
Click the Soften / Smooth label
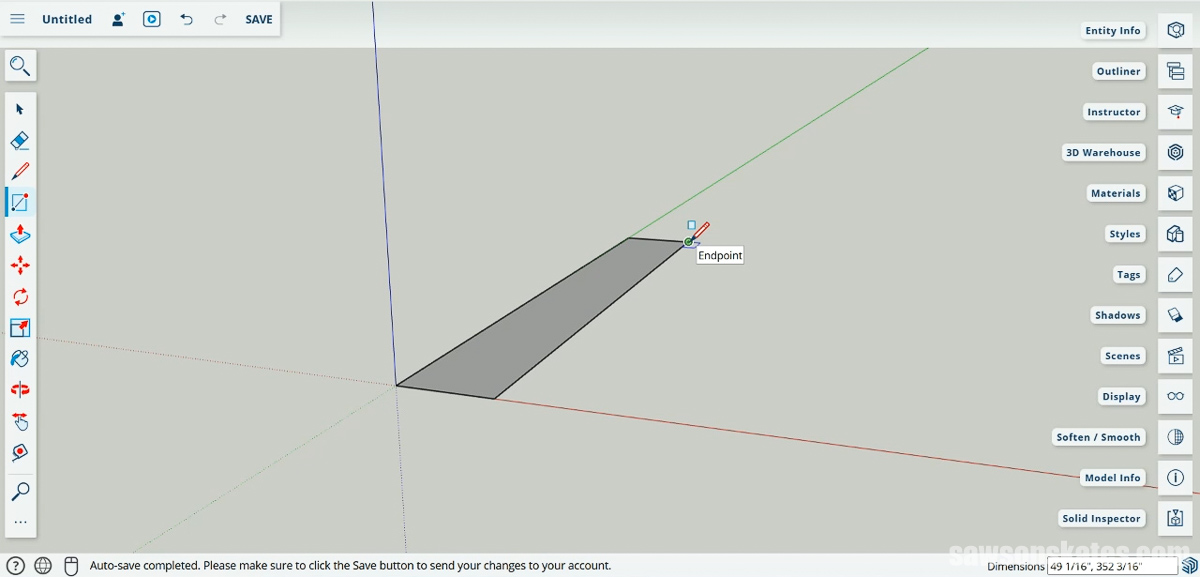(1098, 437)
